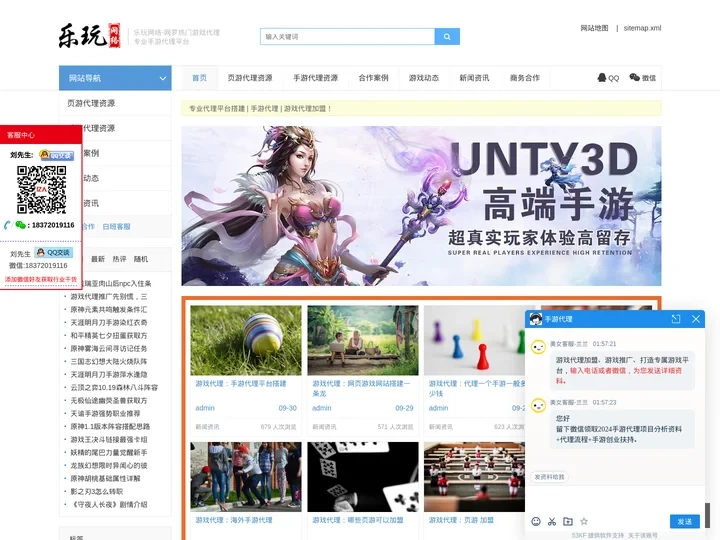The width and height of the screenshot is (720, 540).
Task: Open 游戏代理：网页游戏网站搭建一条龙 article link
Action: tap(361, 388)
